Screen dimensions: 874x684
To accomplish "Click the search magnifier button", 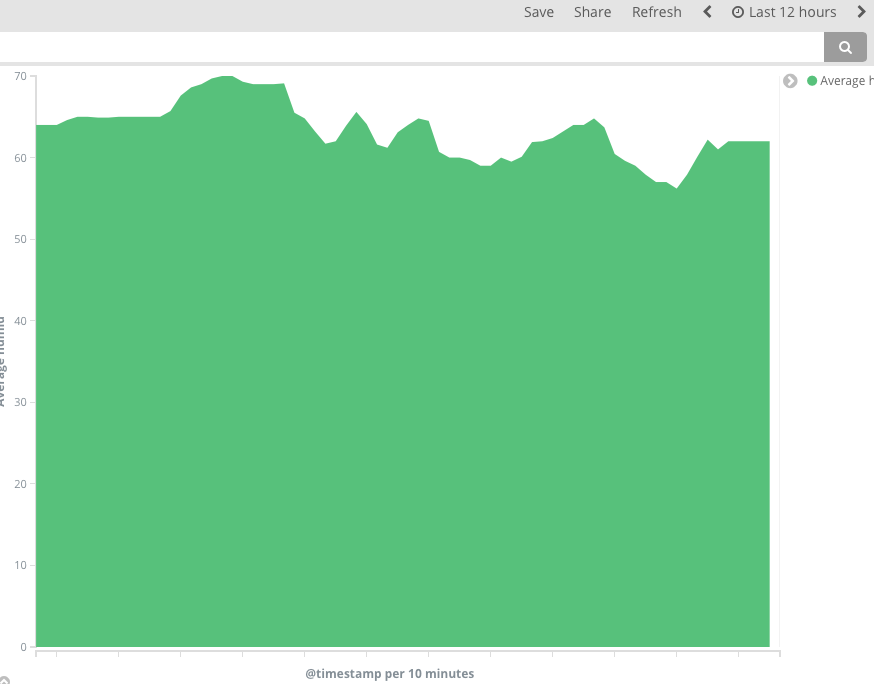I will click(x=845, y=47).
